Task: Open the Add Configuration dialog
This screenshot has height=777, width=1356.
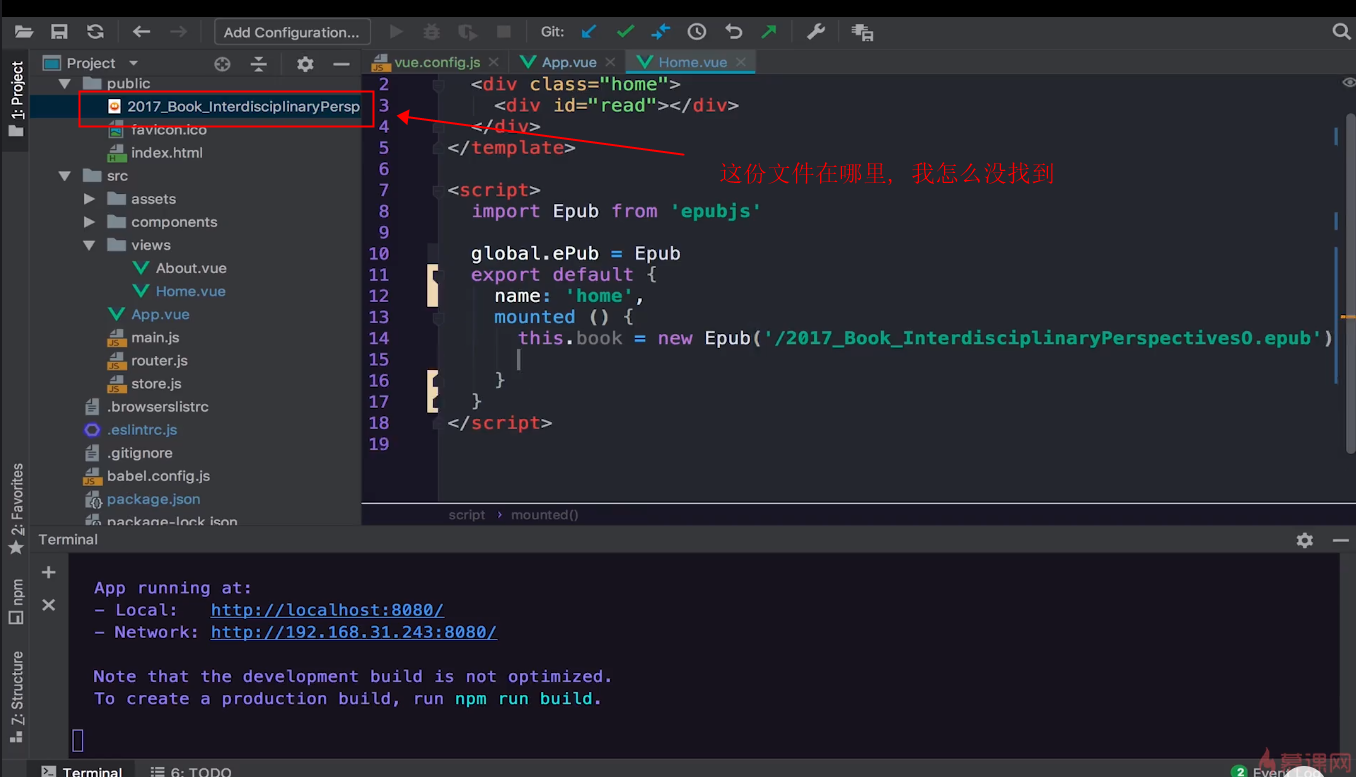Action: [292, 32]
